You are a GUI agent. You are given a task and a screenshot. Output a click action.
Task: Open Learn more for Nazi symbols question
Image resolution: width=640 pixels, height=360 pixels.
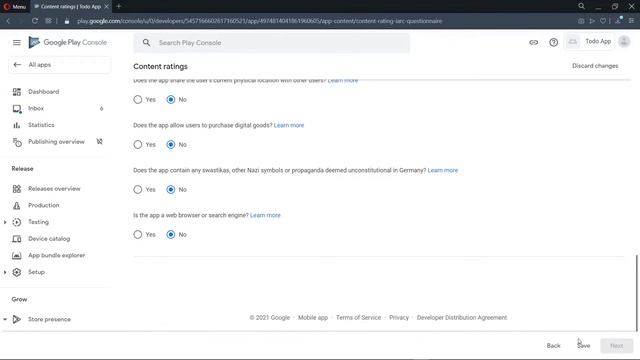pyautogui.click(x=443, y=170)
